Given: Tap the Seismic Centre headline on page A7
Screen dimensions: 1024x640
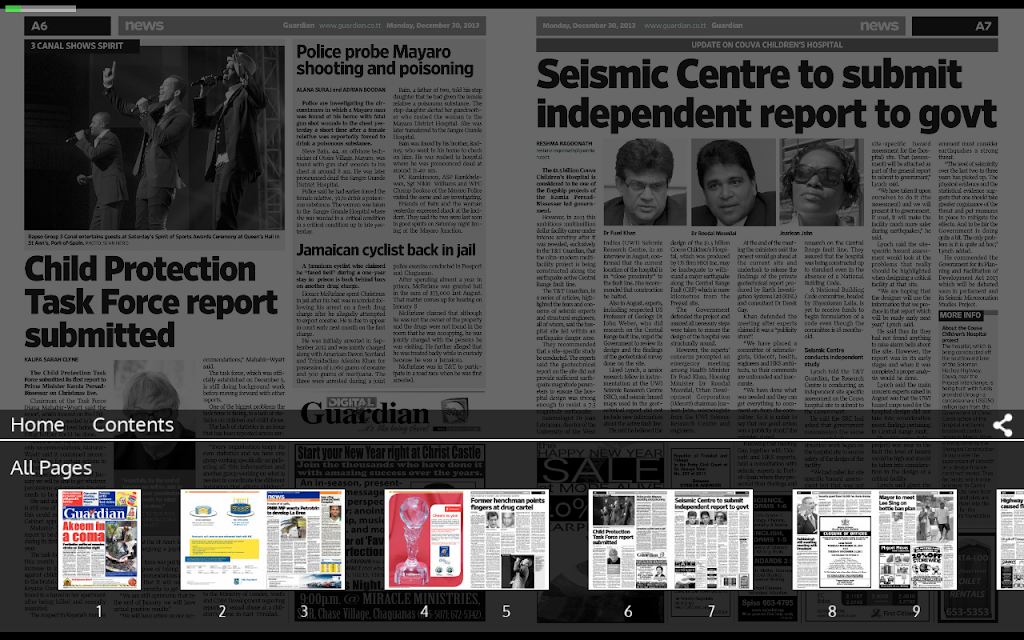Looking at the screenshot, I should 766,94.
